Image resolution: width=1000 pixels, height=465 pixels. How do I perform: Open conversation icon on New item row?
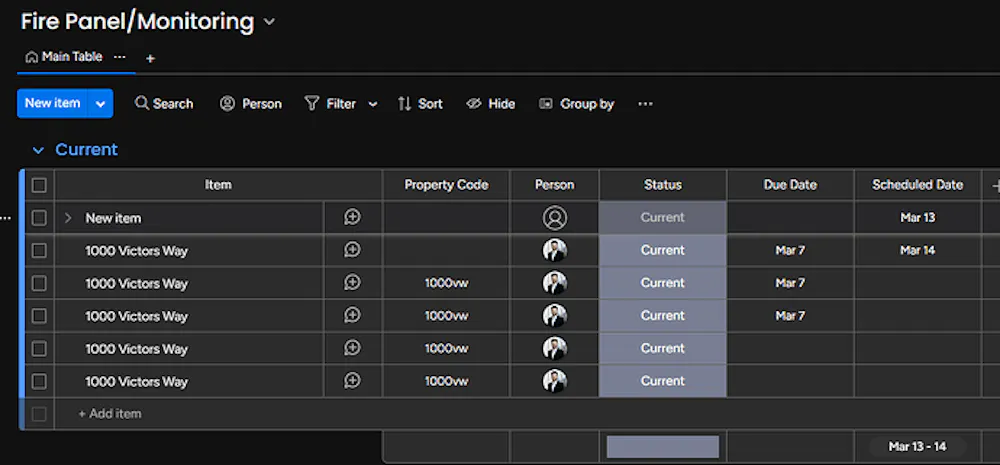tap(352, 217)
